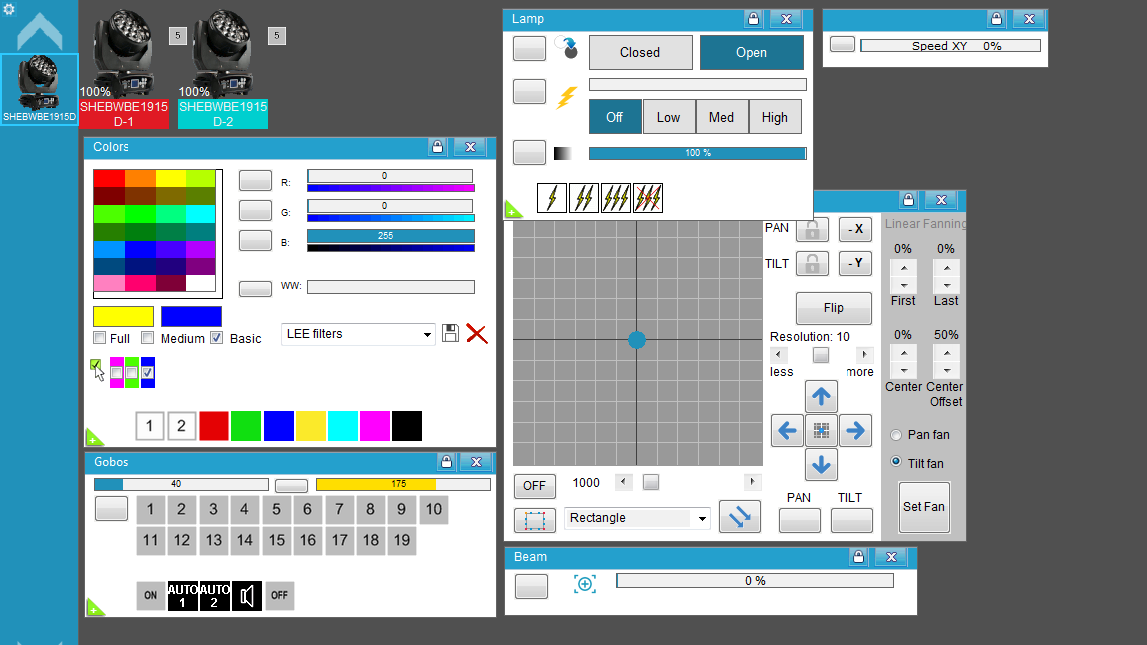The image size is (1147, 645).
Task: Choose the Med strobe setting
Action: click(x=721, y=117)
